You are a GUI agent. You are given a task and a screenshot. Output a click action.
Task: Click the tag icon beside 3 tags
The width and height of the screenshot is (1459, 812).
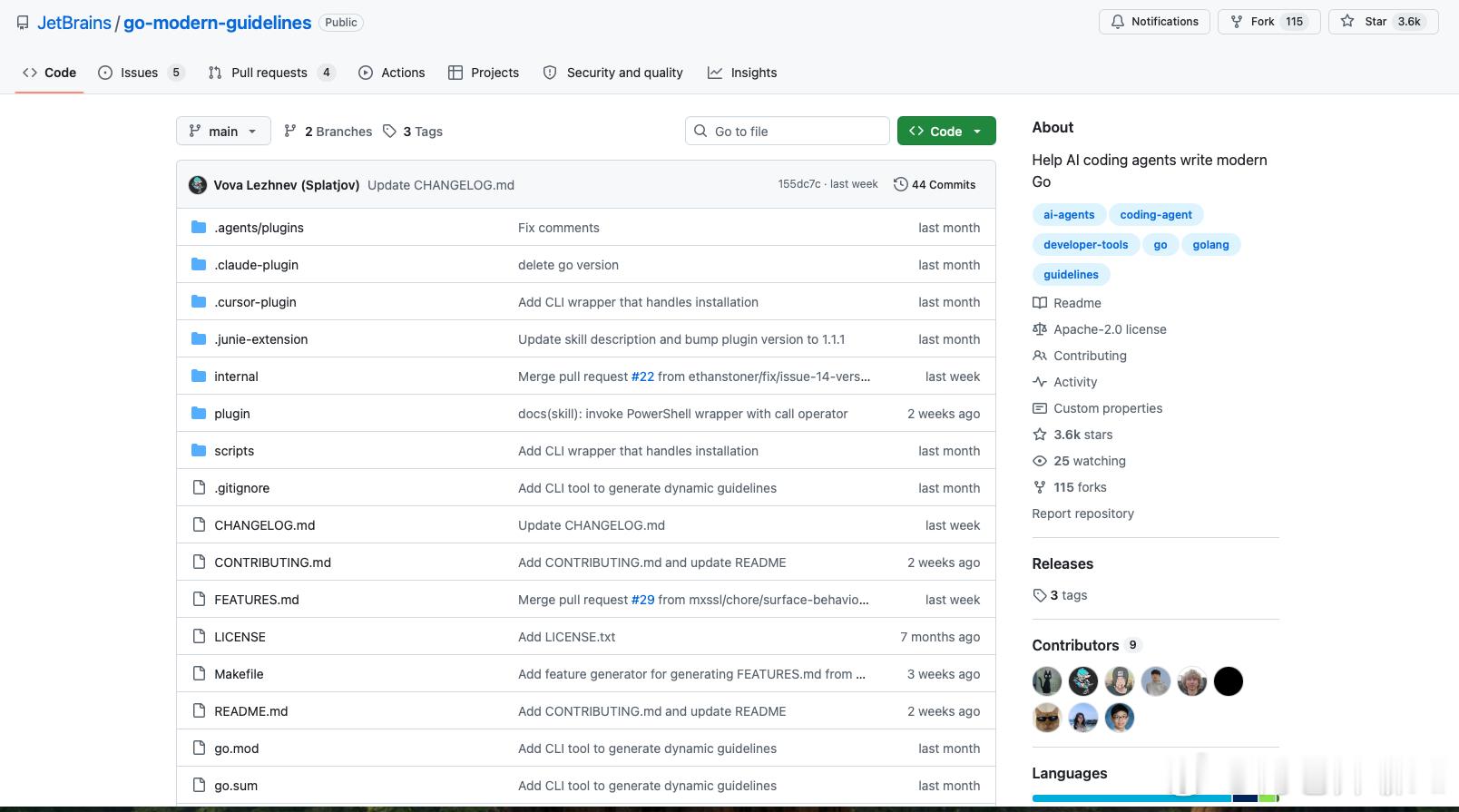tap(1040, 595)
